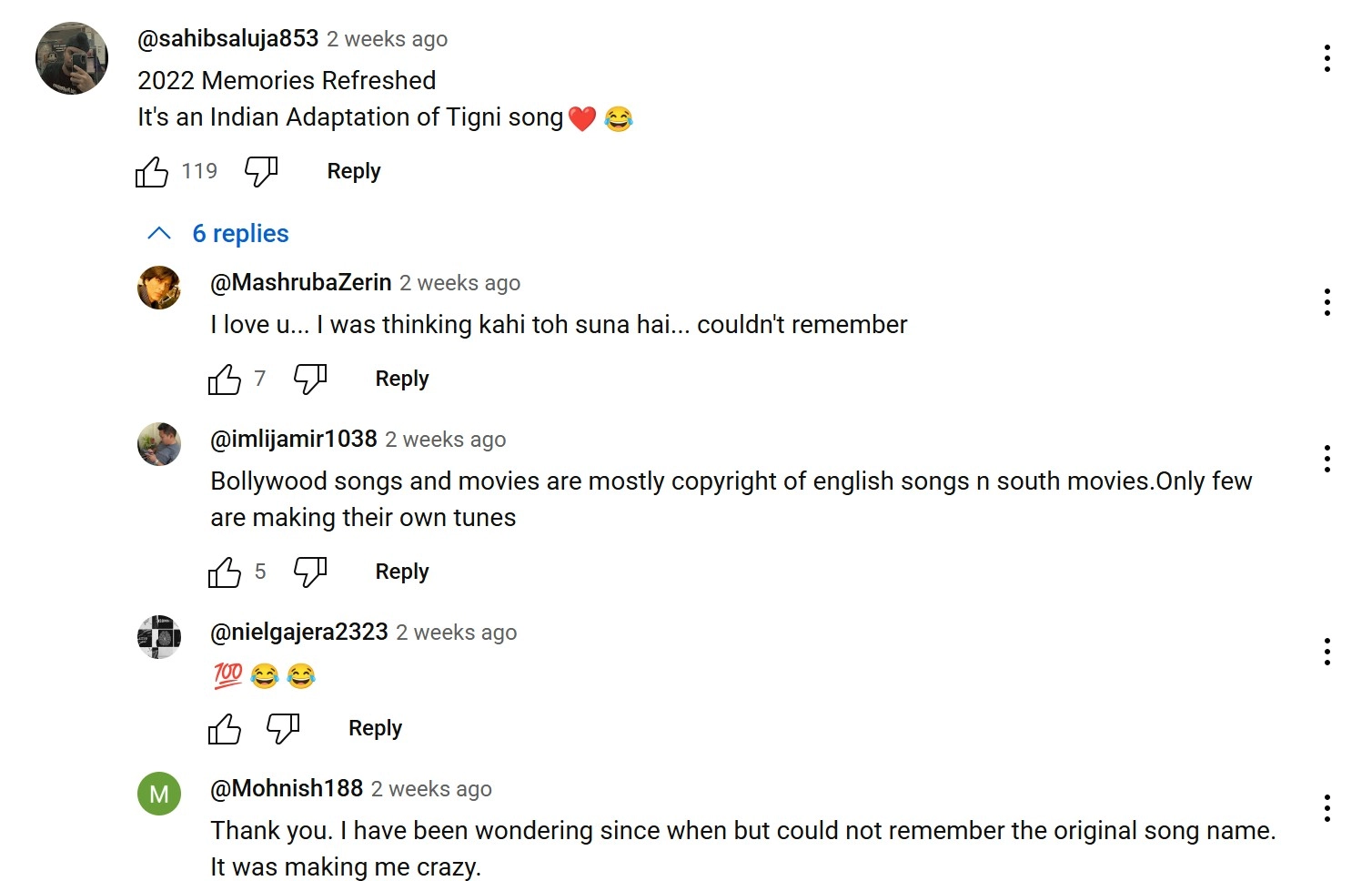Viewport: 1372px width, 881px height.
Task: Open options menu for @MashrubaZerin's reply
Action: coord(1327,302)
